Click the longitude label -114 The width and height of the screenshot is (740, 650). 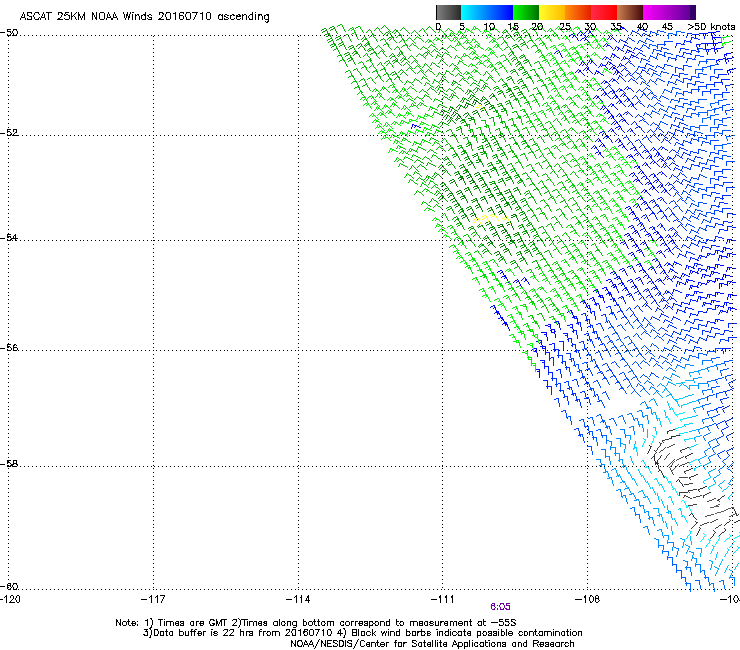pyautogui.click(x=298, y=599)
